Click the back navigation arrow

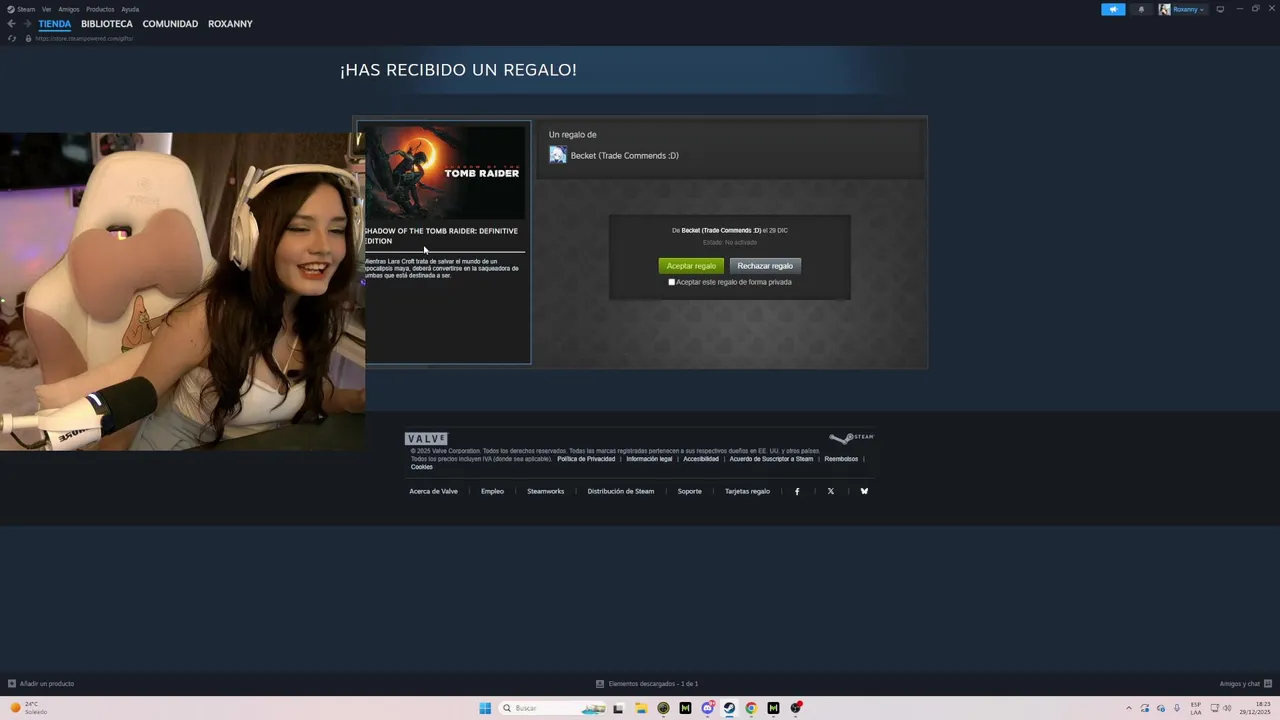(x=11, y=24)
